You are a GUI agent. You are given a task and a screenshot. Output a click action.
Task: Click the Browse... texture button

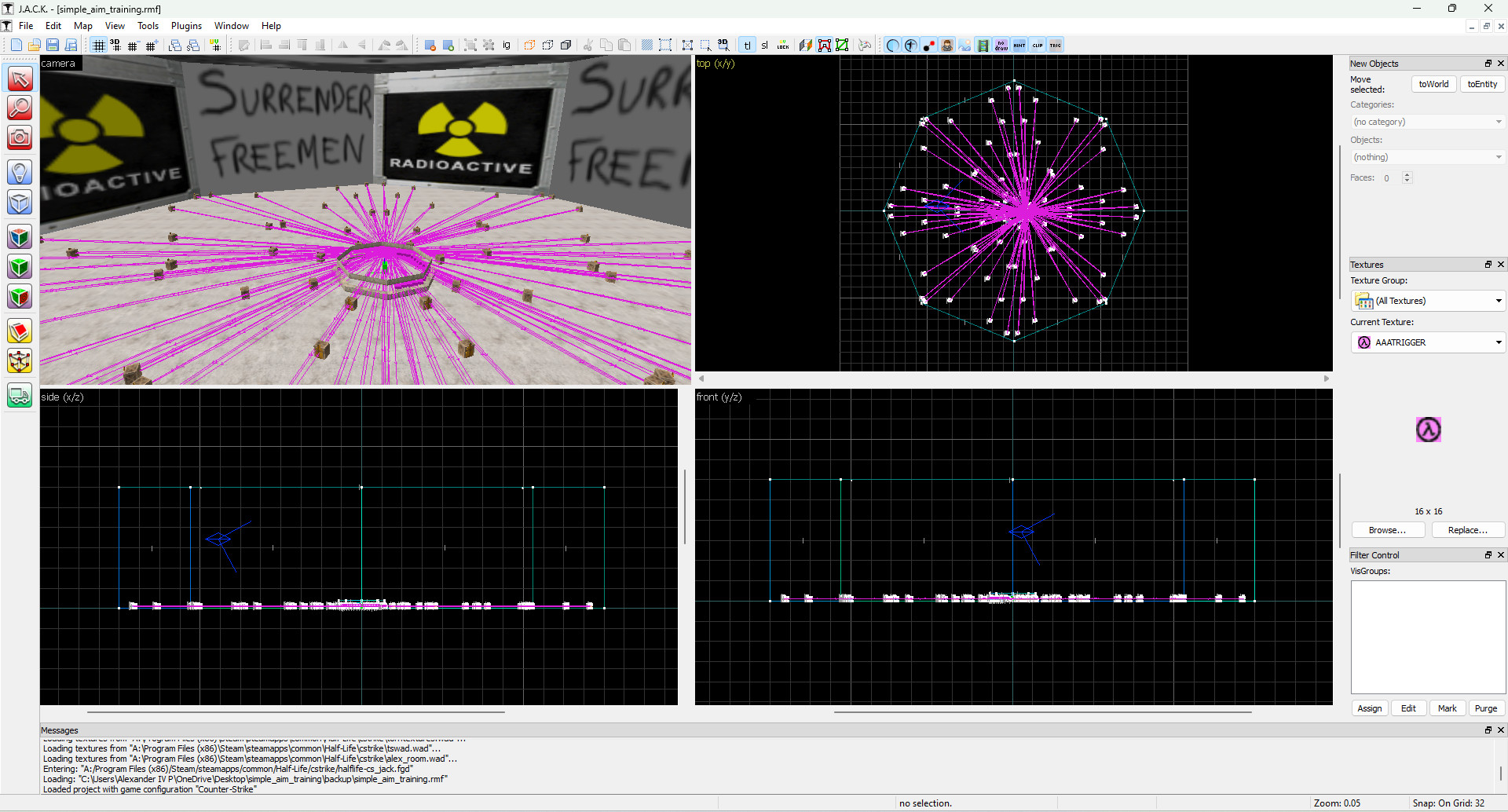(1387, 530)
